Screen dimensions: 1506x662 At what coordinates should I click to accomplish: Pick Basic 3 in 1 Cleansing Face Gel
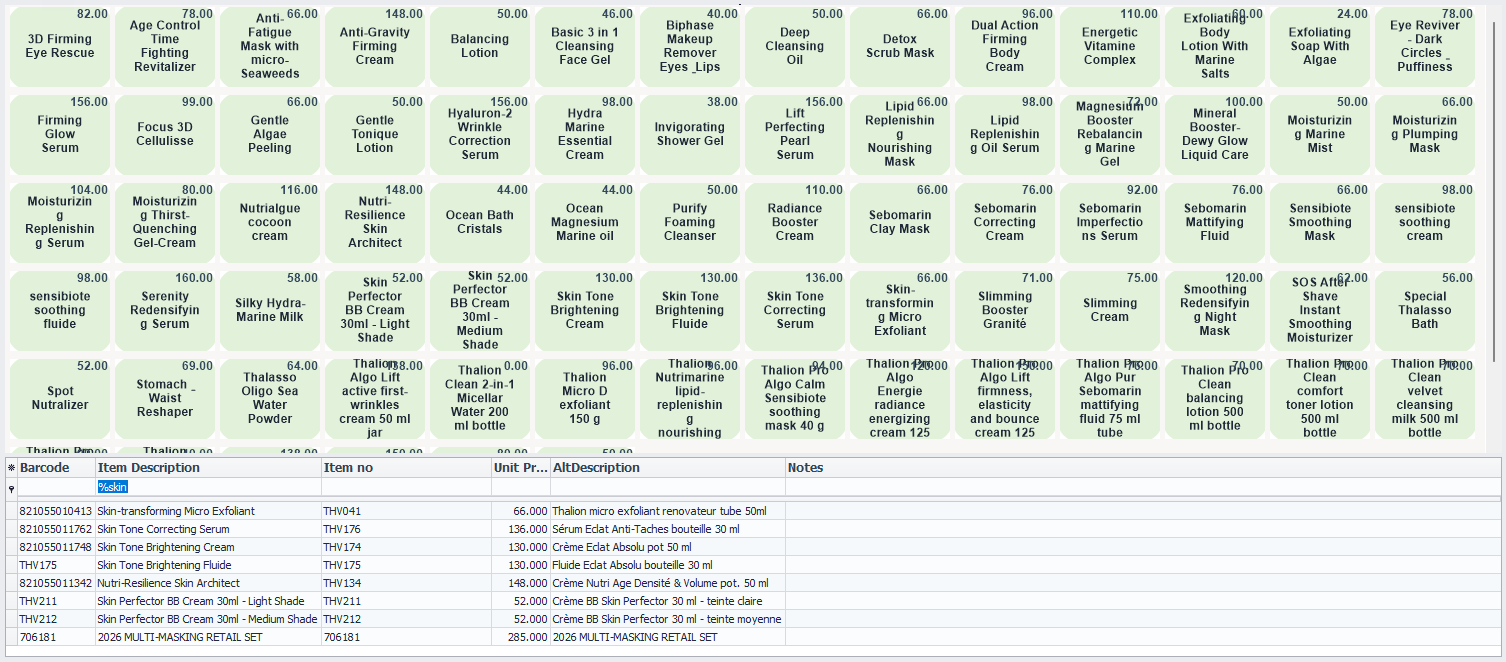[x=585, y=47]
